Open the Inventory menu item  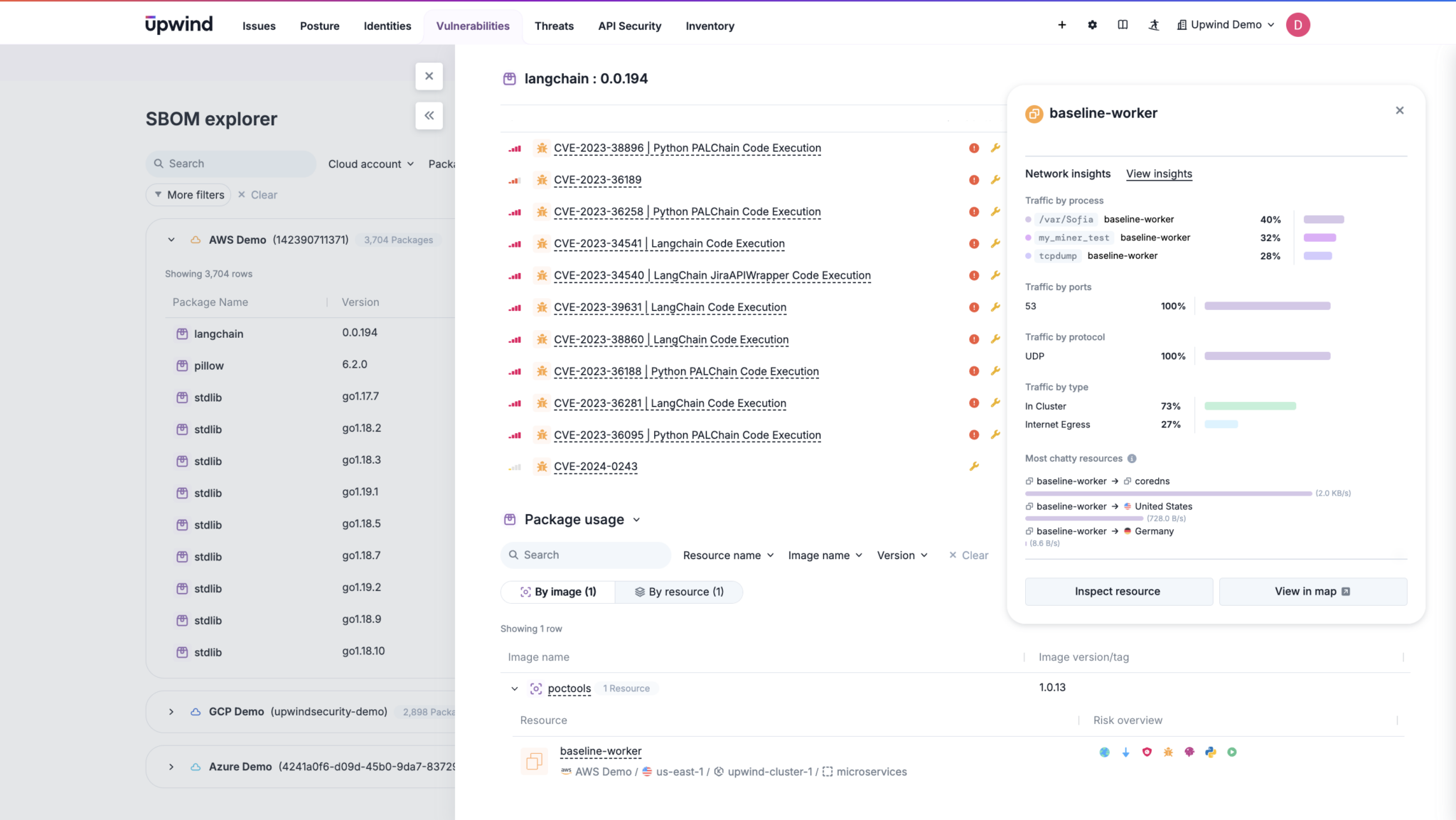(710, 26)
